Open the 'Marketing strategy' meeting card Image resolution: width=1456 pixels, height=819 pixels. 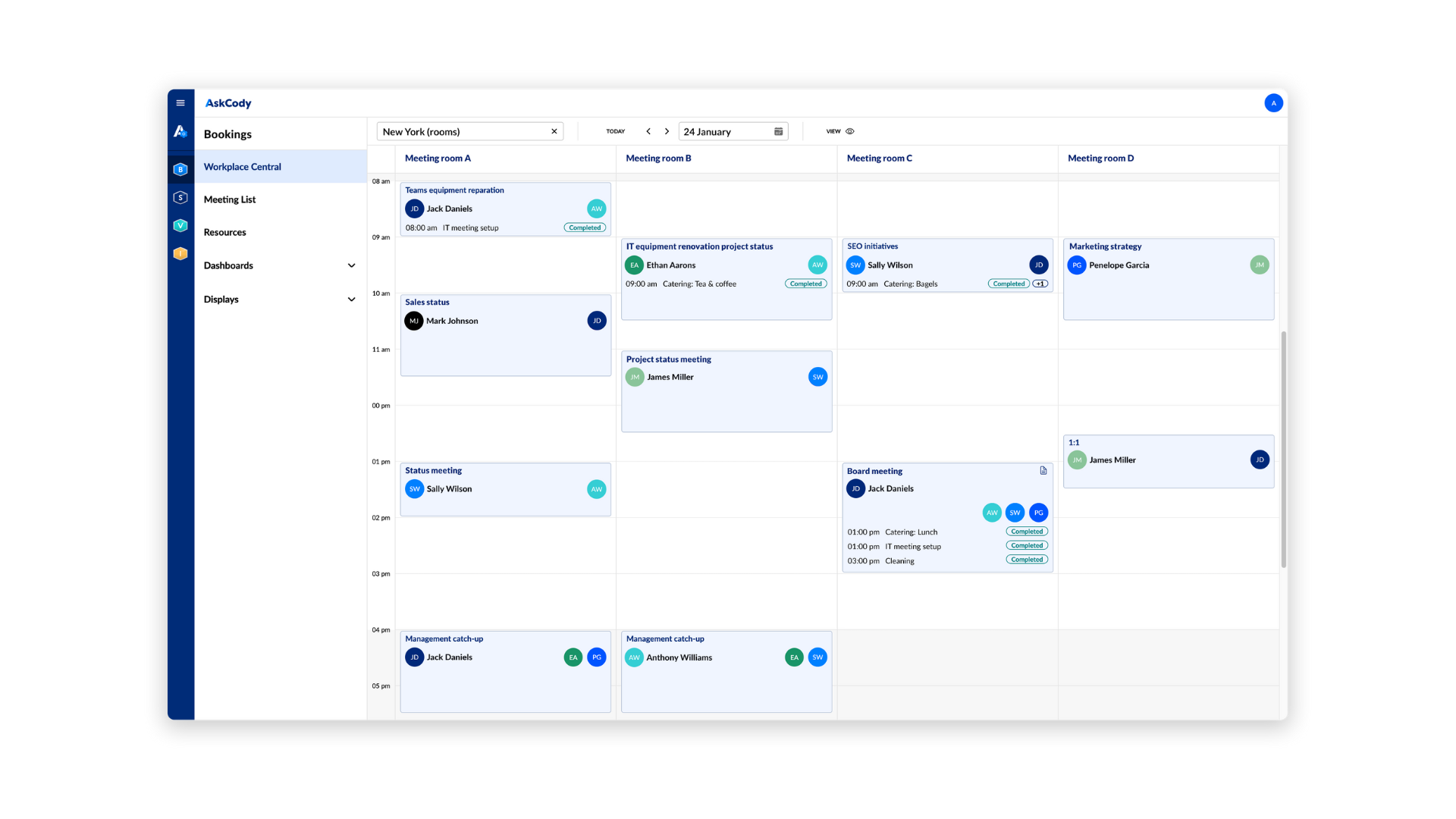click(x=1168, y=279)
